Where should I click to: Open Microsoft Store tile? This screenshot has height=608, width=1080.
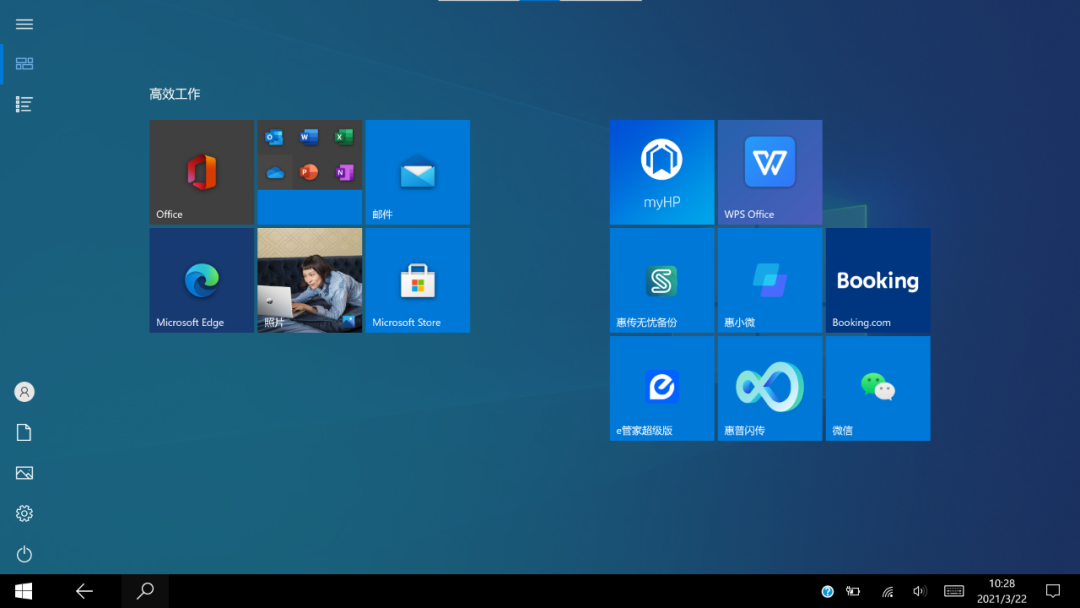[x=418, y=280]
